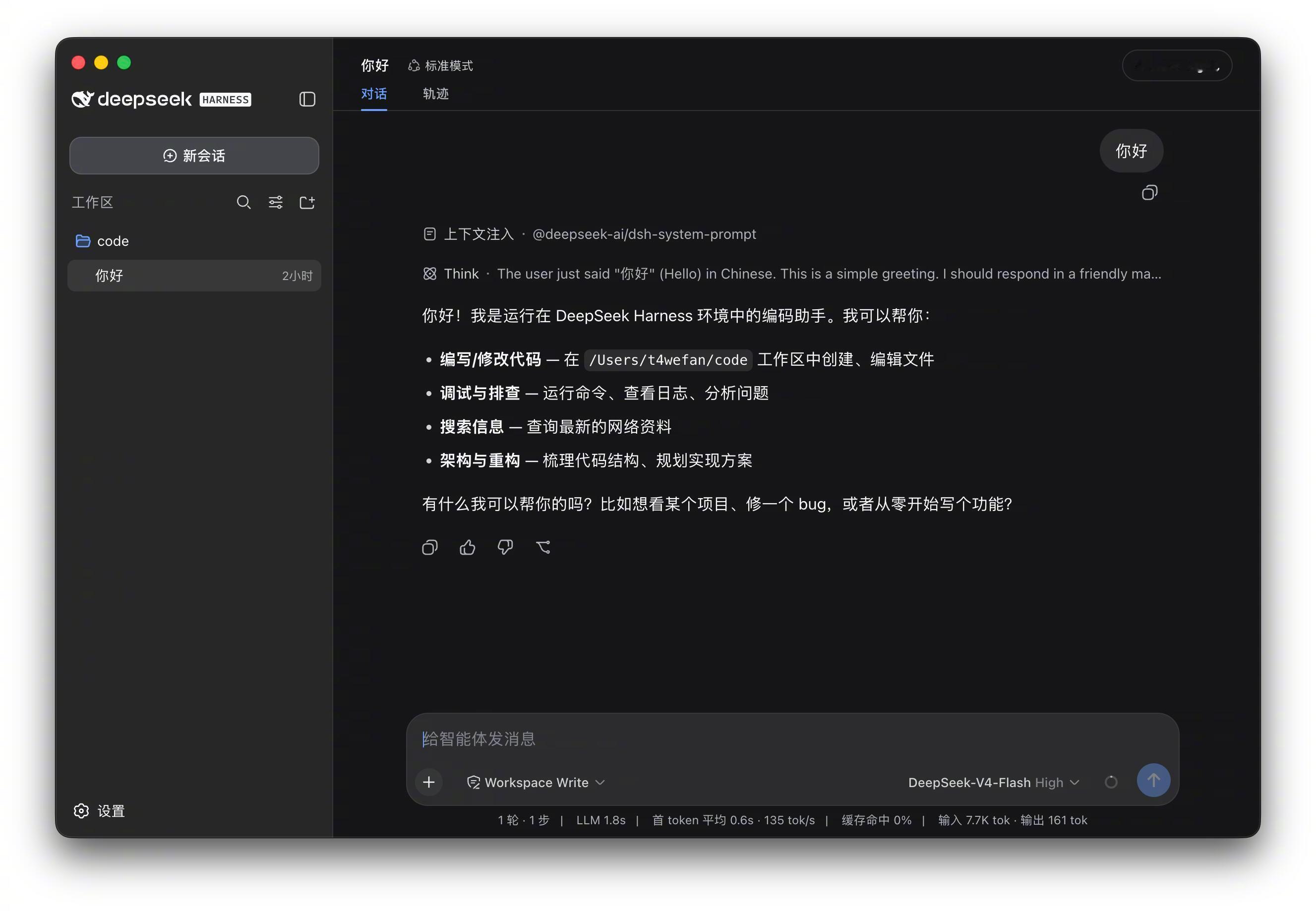Start a new chat with 新会话
The height and width of the screenshot is (911, 1316).
point(194,155)
